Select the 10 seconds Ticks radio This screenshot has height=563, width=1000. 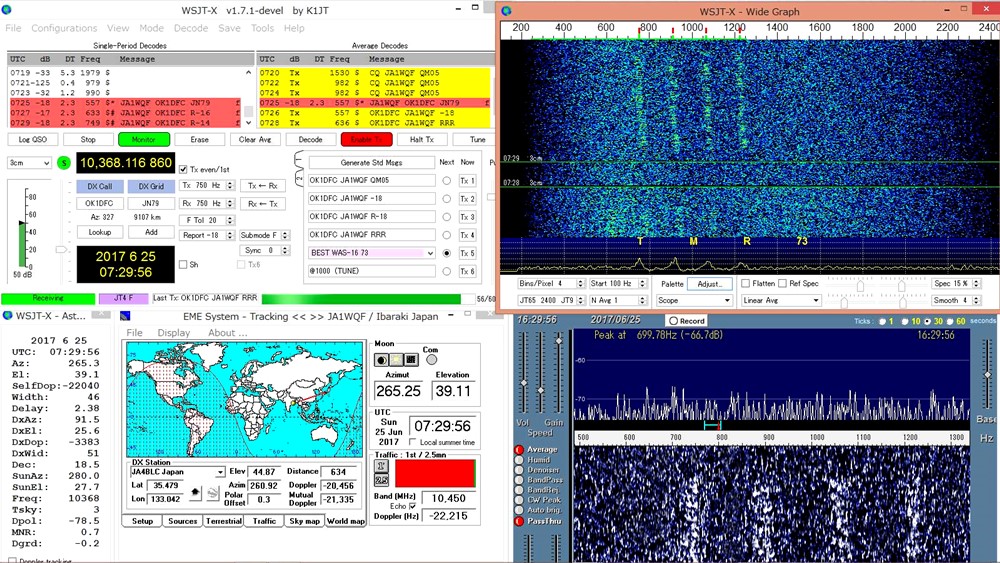(x=904, y=321)
